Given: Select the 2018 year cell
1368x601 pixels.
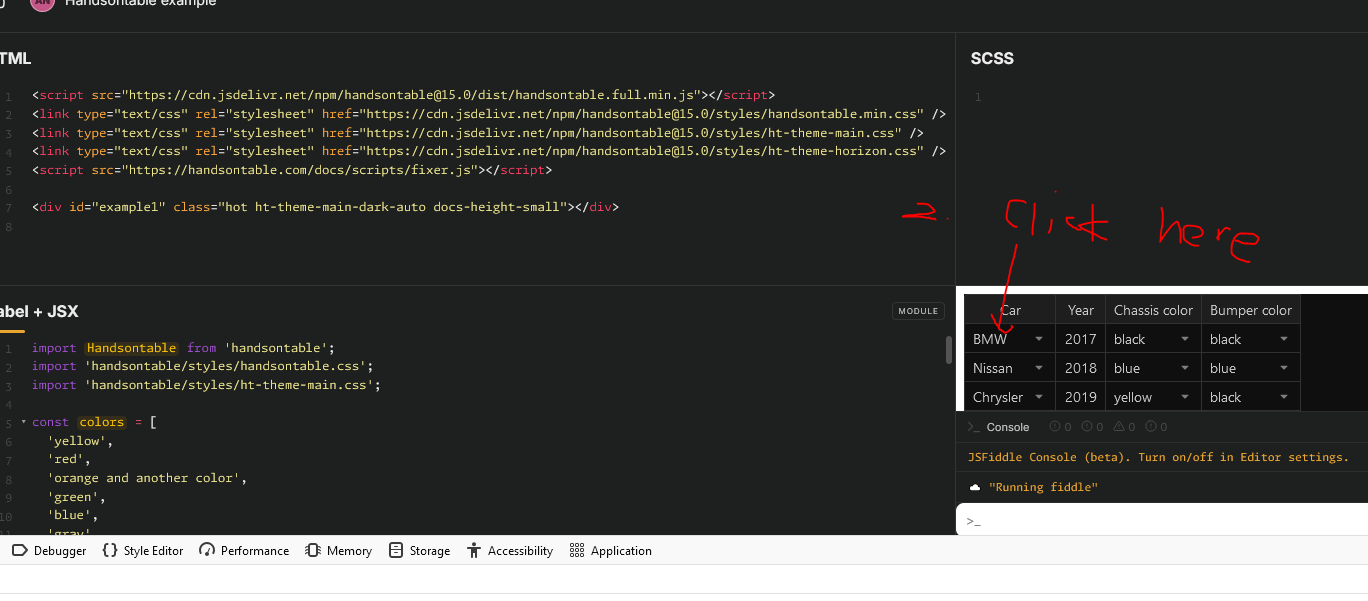Looking at the screenshot, I should tap(1081, 368).
